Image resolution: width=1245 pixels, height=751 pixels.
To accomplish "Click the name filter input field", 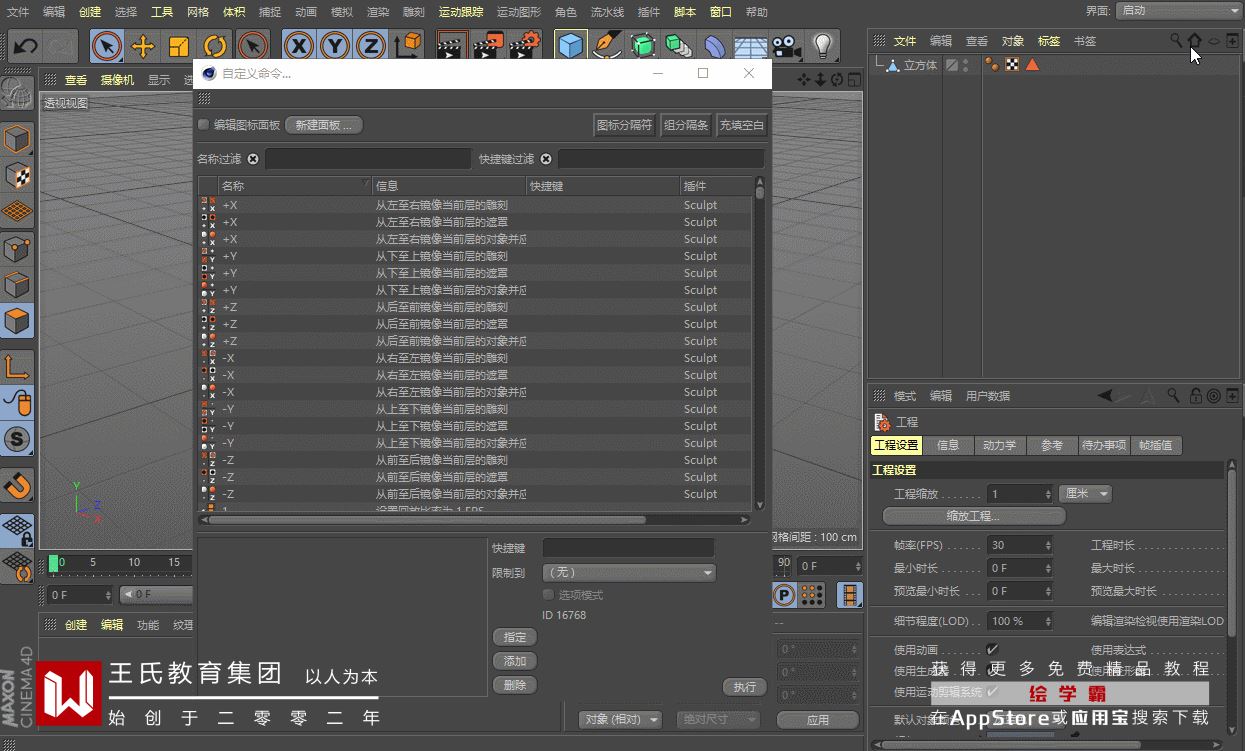I will point(367,159).
